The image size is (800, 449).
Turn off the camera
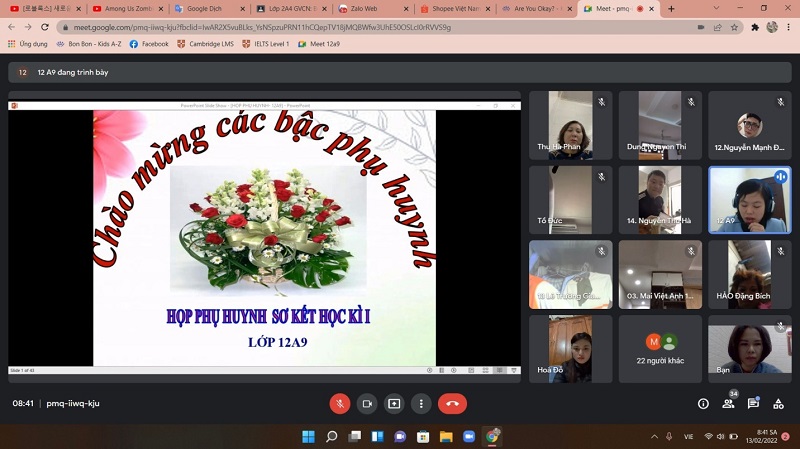coord(367,403)
